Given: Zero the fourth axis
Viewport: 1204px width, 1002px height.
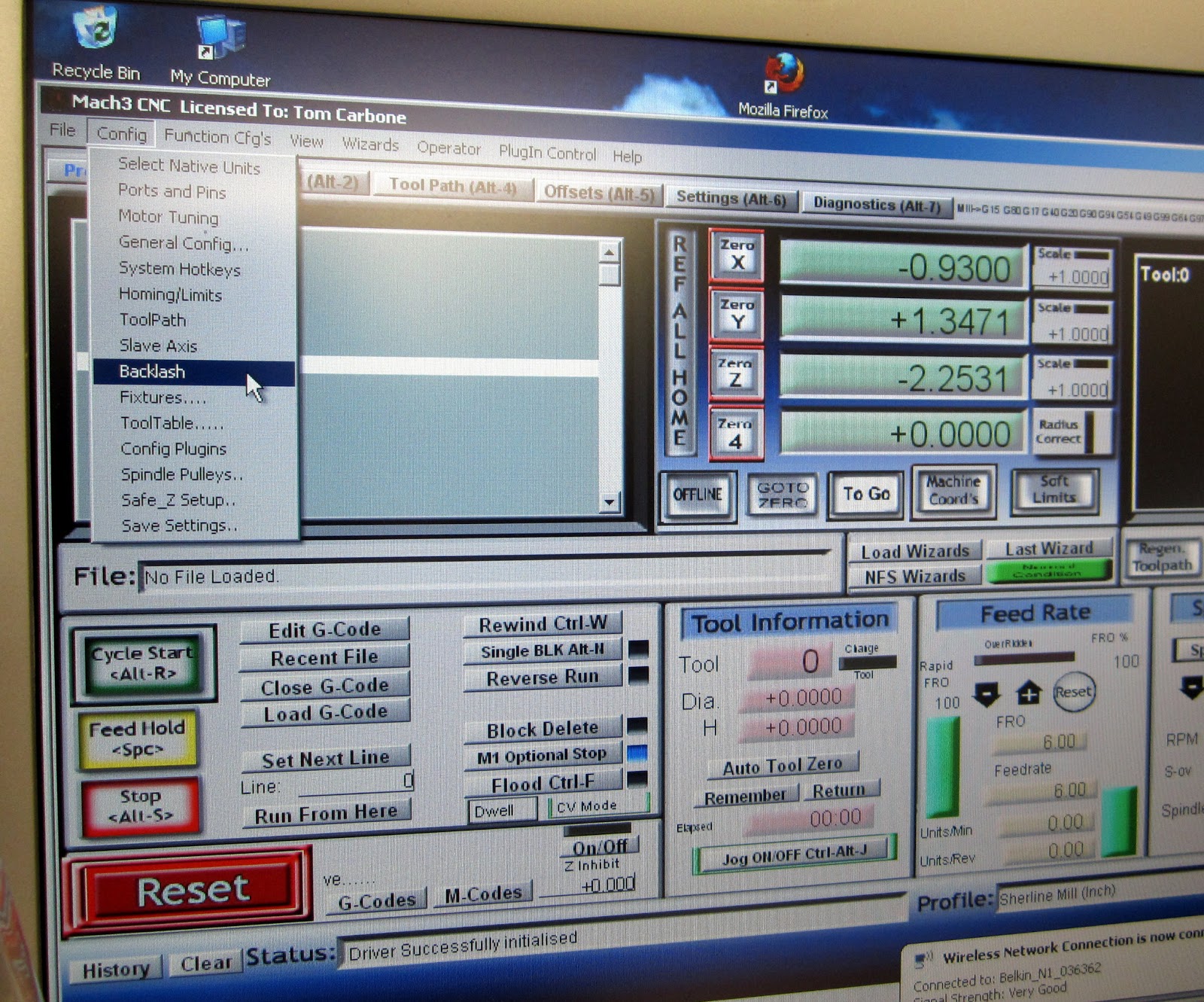Looking at the screenshot, I should [736, 431].
